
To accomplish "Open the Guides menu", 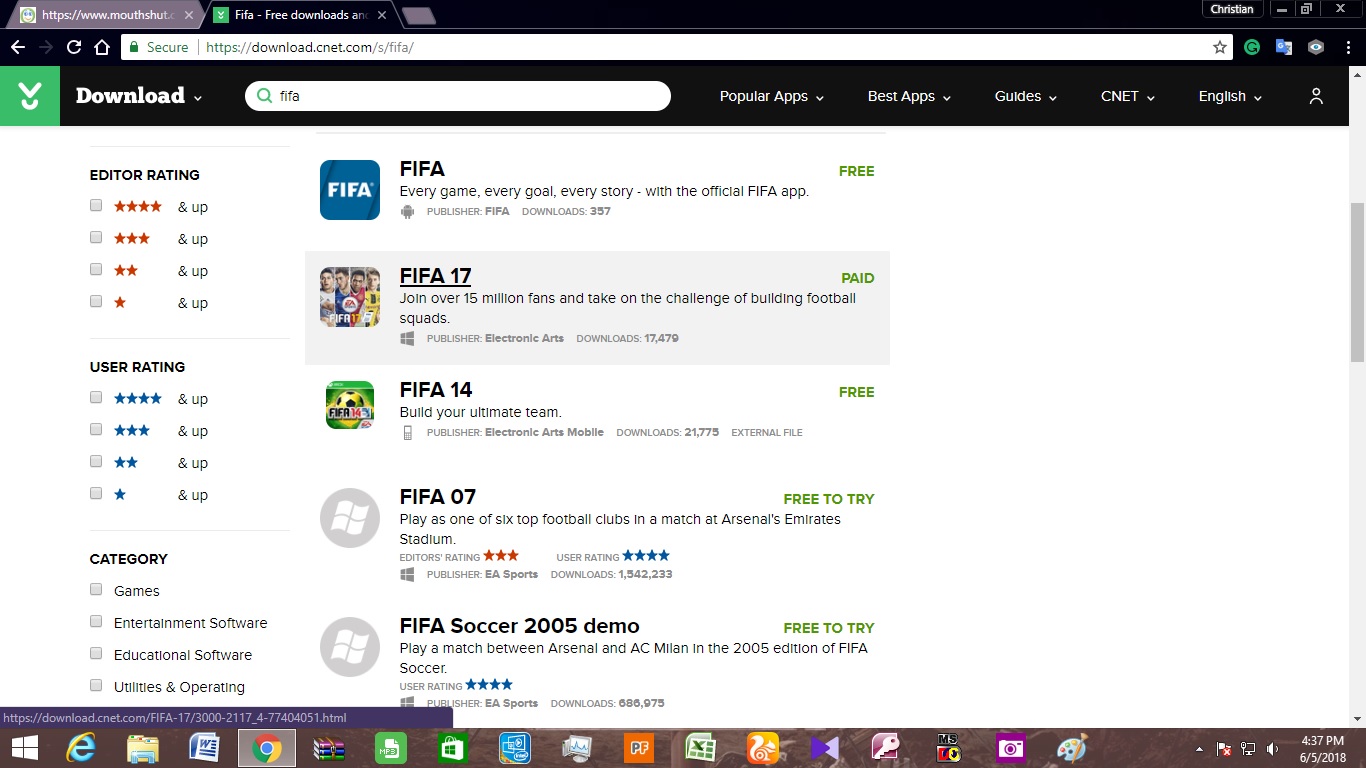I will tap(1025, 96).
